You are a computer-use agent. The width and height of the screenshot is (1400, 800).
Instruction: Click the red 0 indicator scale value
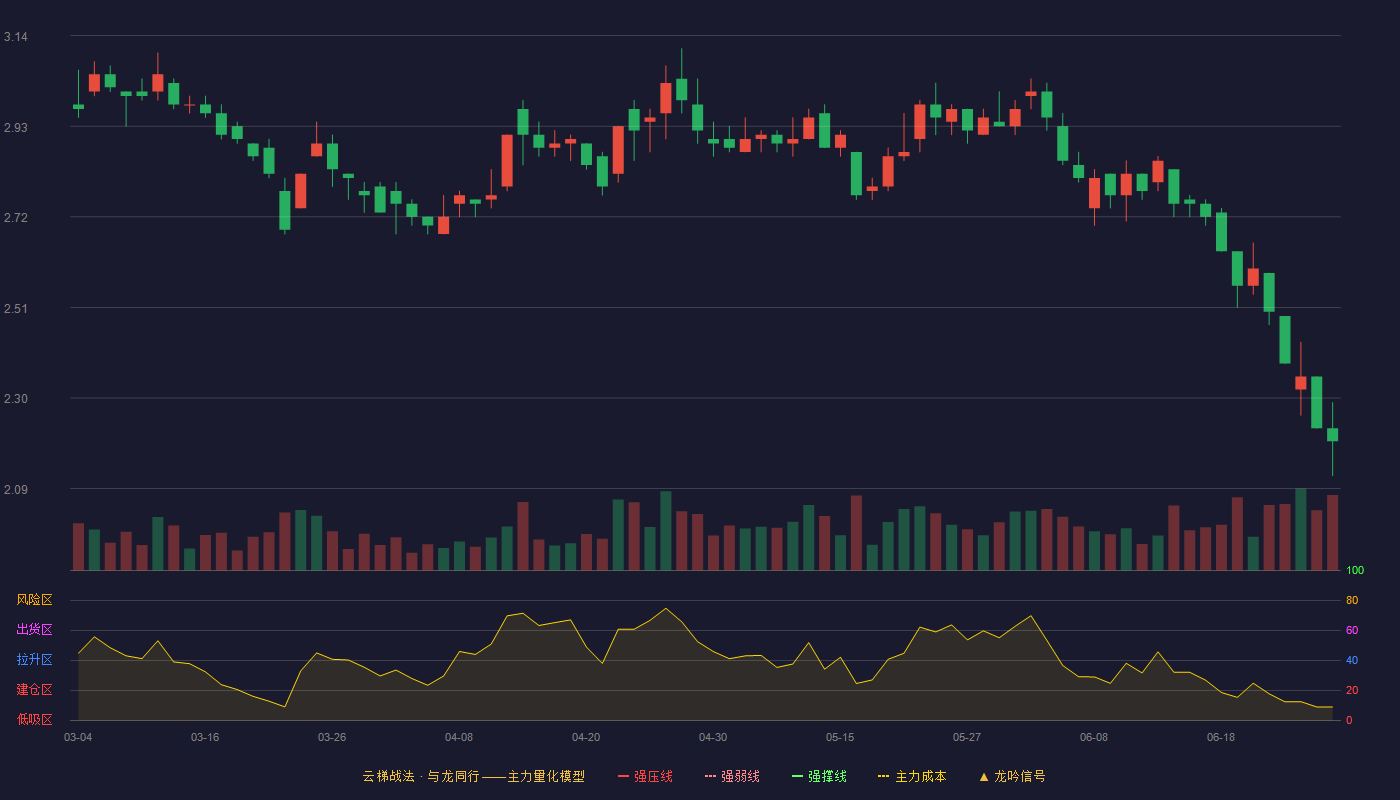click(x=1349, y=720)
